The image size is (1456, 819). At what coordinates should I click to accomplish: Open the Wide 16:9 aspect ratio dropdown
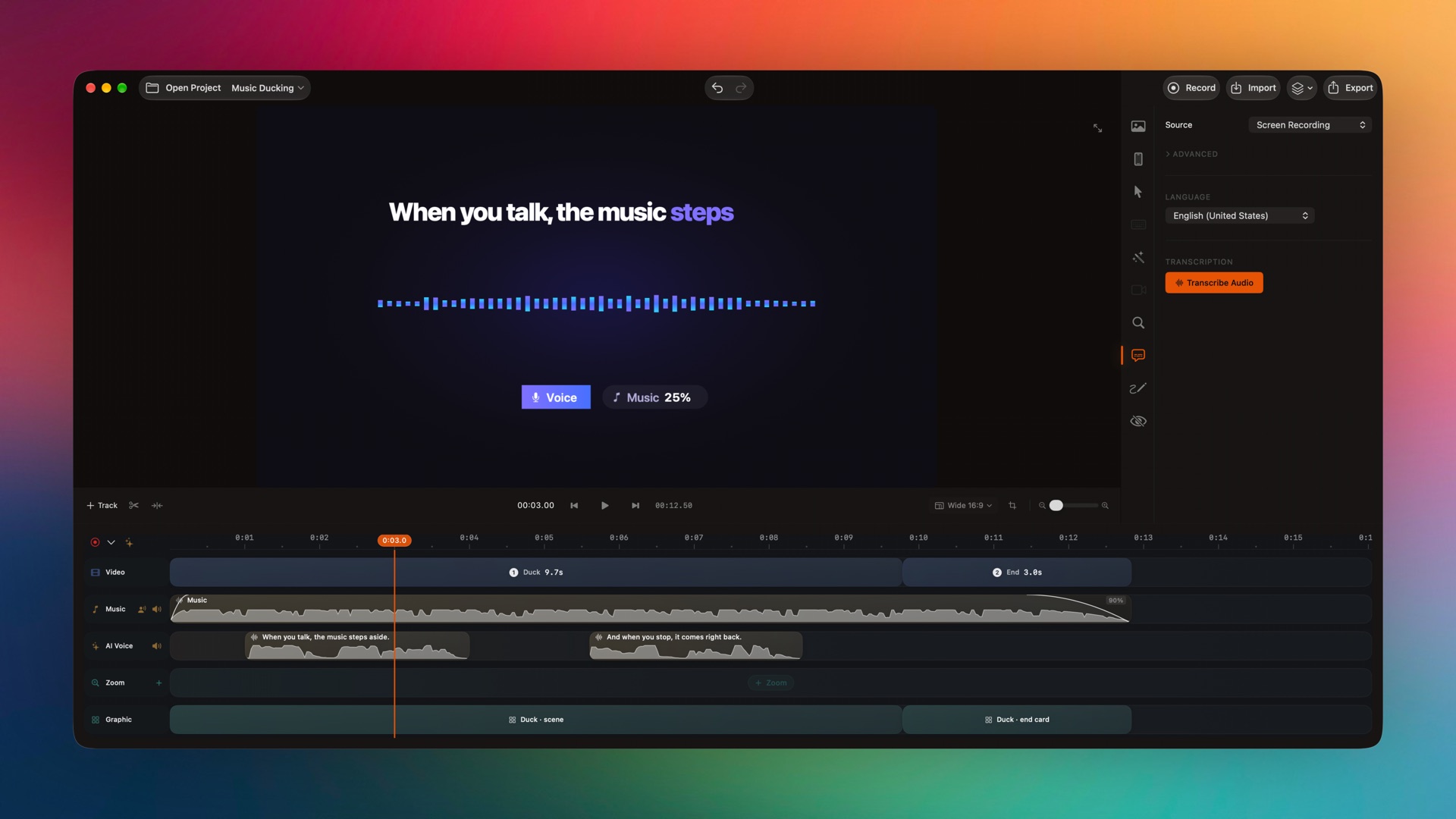tap(963, 505)
